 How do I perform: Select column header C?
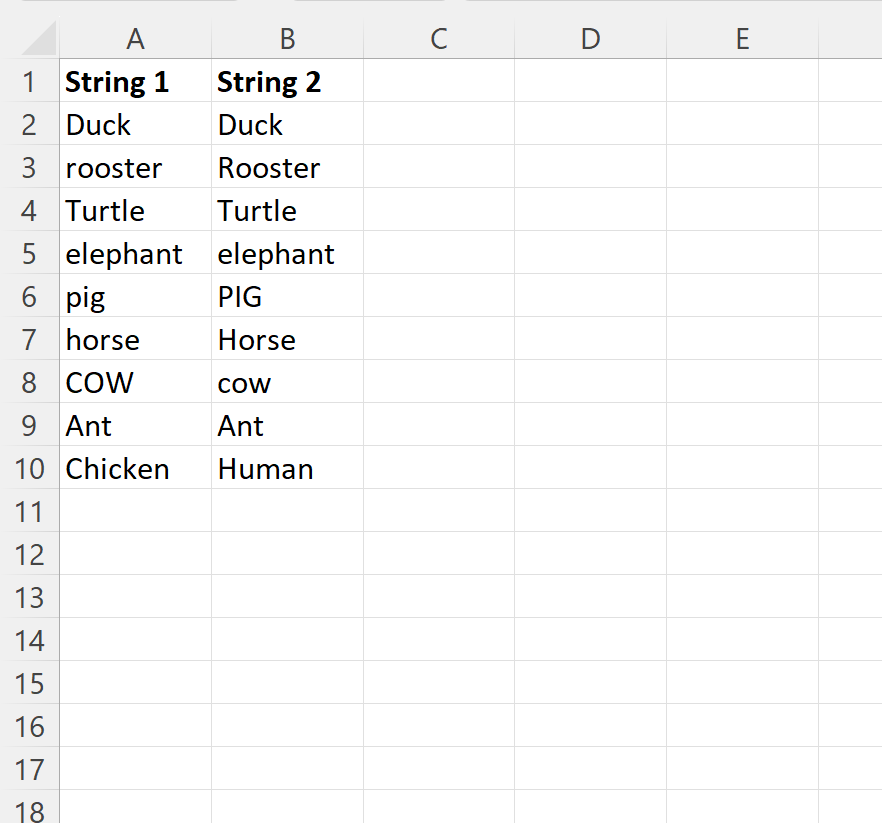438,38
